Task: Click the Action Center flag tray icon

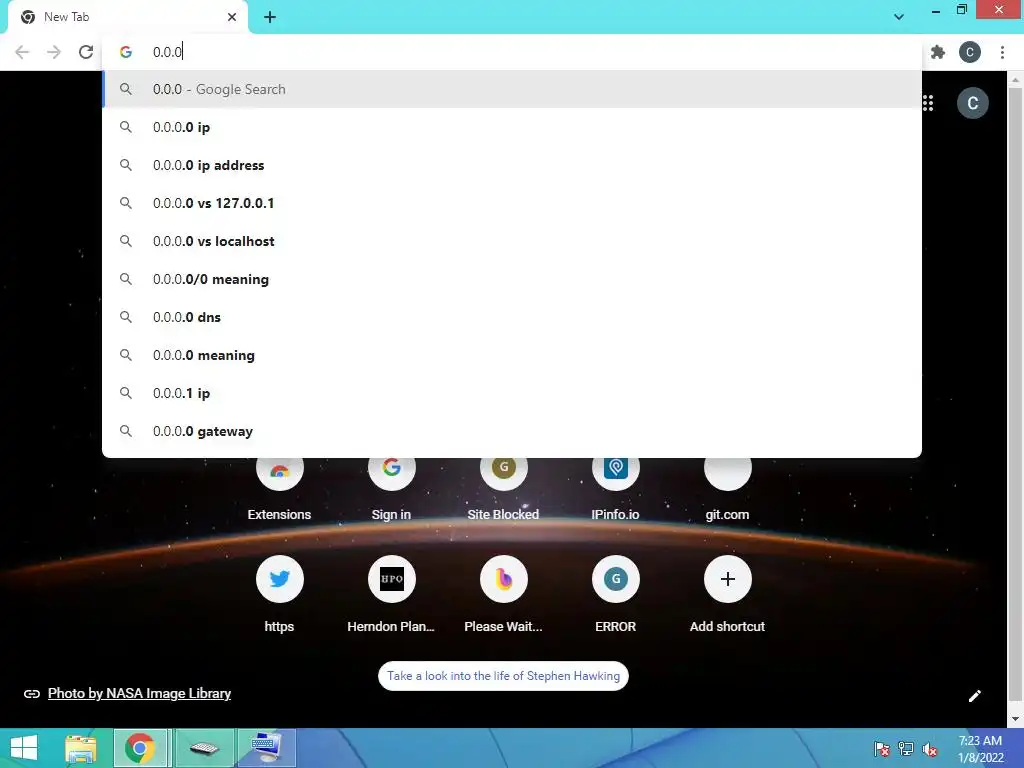Action: [882, 749]
